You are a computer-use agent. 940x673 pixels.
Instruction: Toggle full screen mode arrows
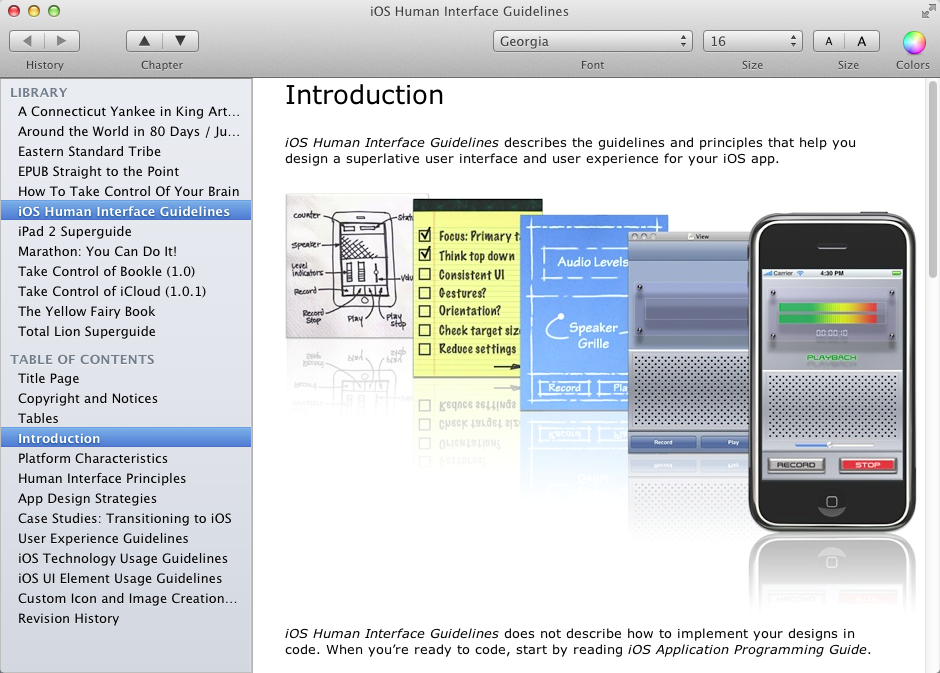928,11
